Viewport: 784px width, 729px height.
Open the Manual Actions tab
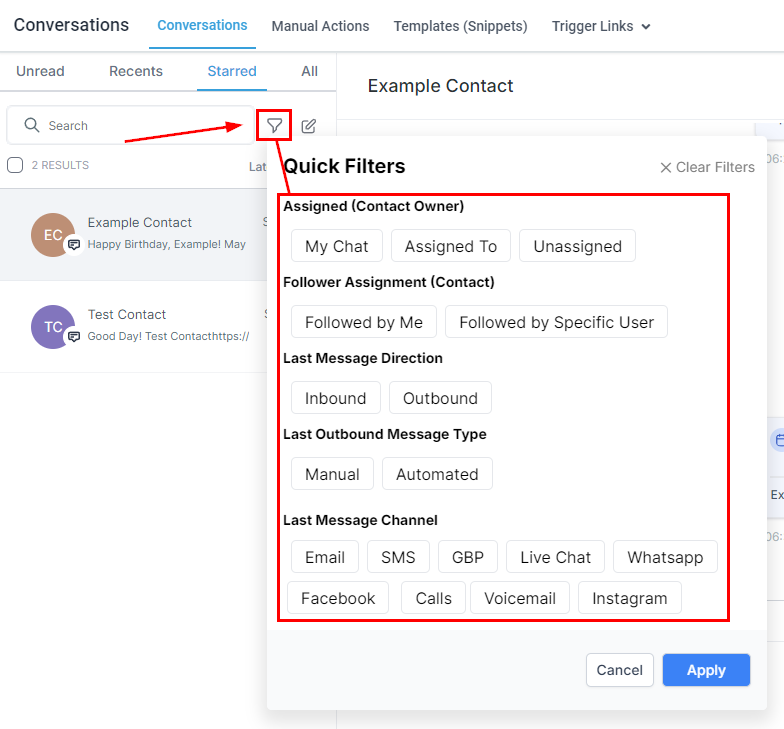pyautogui.click(x=320, y=26)
